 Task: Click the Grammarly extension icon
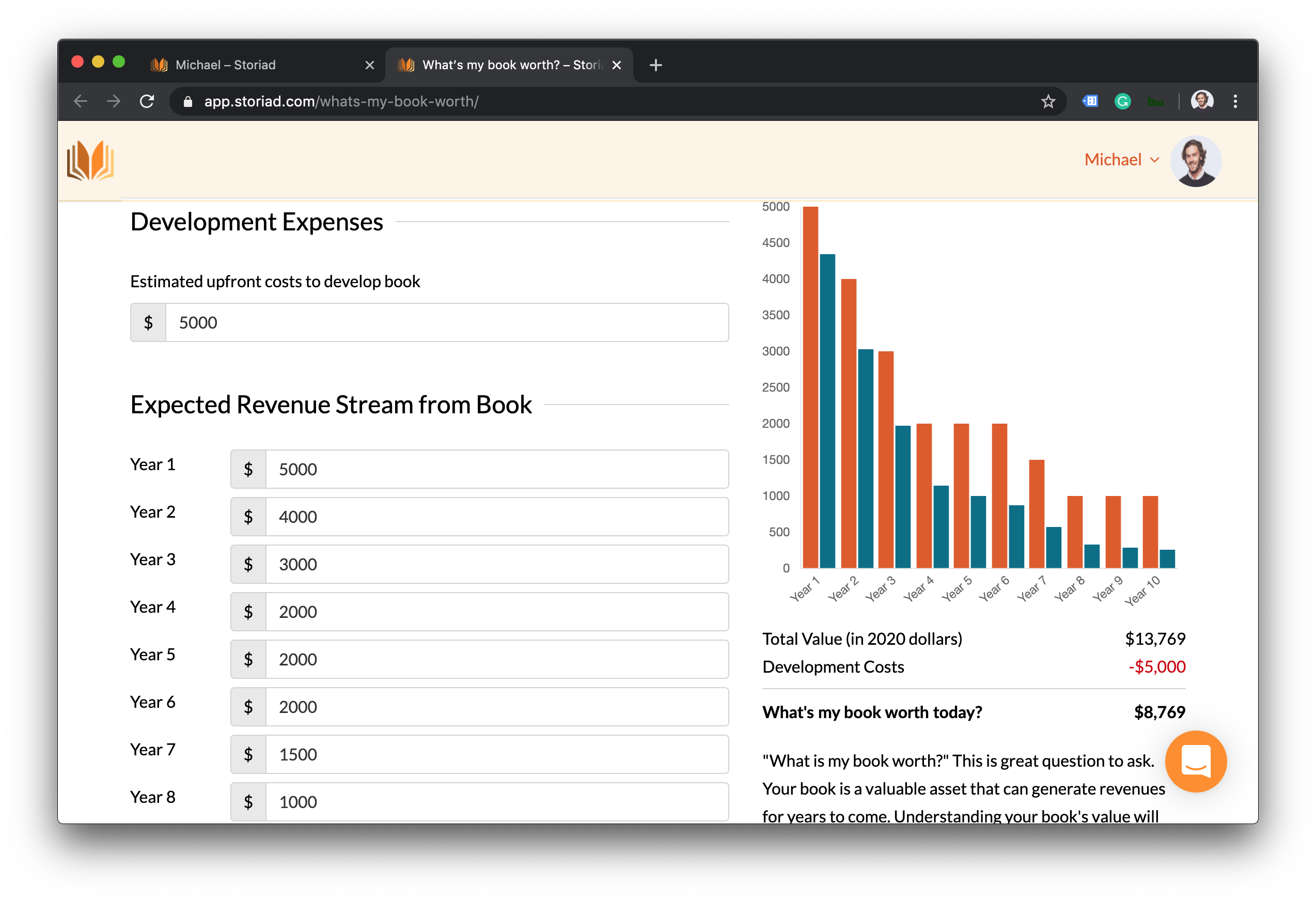[1122, 101]
